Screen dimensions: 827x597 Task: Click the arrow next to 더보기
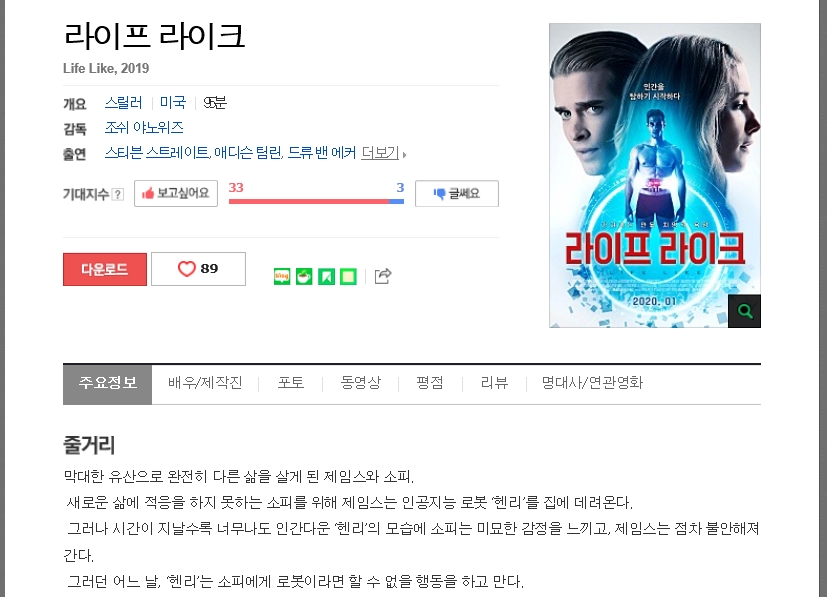click(x=405, y=155)
